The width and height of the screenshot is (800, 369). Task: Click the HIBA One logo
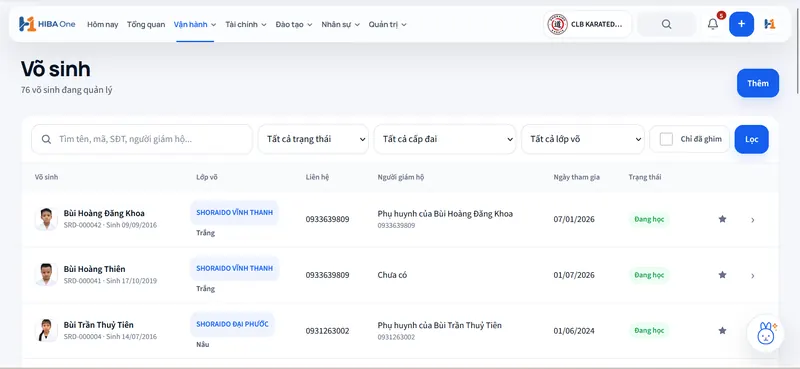[x=47, y=24]
